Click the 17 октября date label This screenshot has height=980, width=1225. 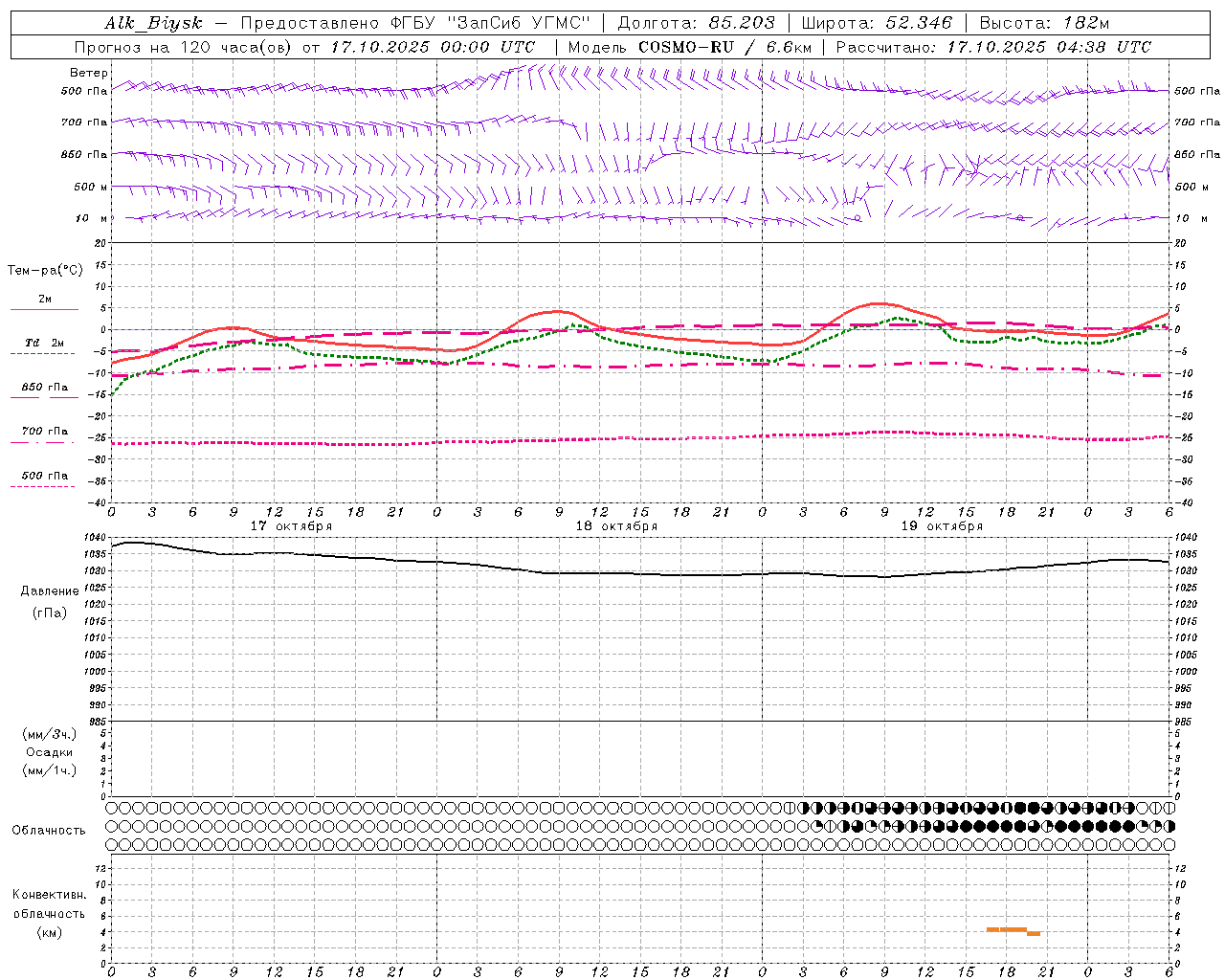(291, 526)
